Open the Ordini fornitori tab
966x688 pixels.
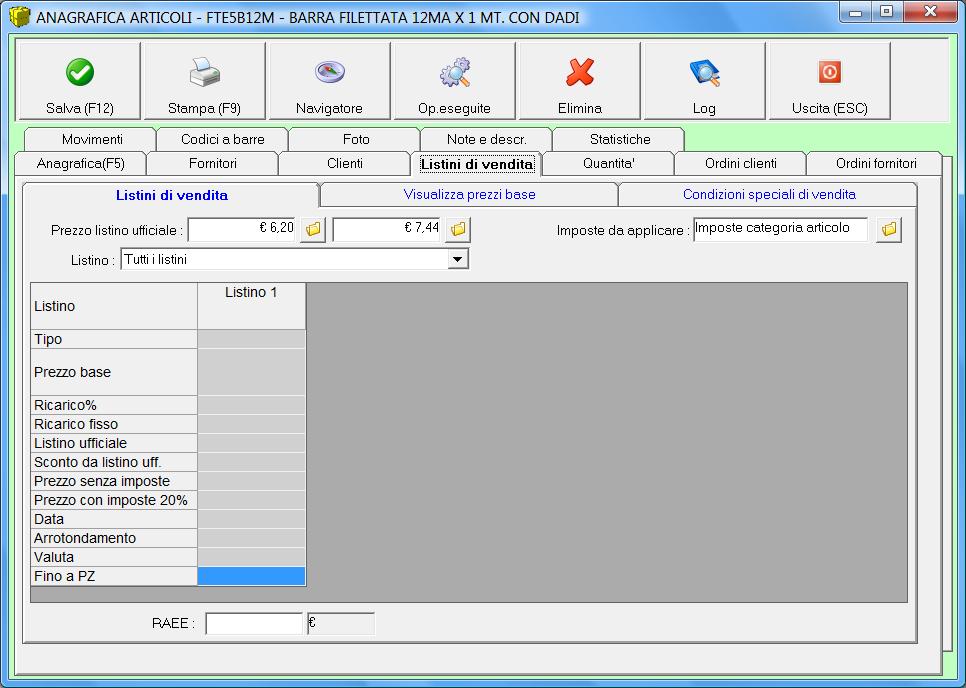(x=875, y=164)
